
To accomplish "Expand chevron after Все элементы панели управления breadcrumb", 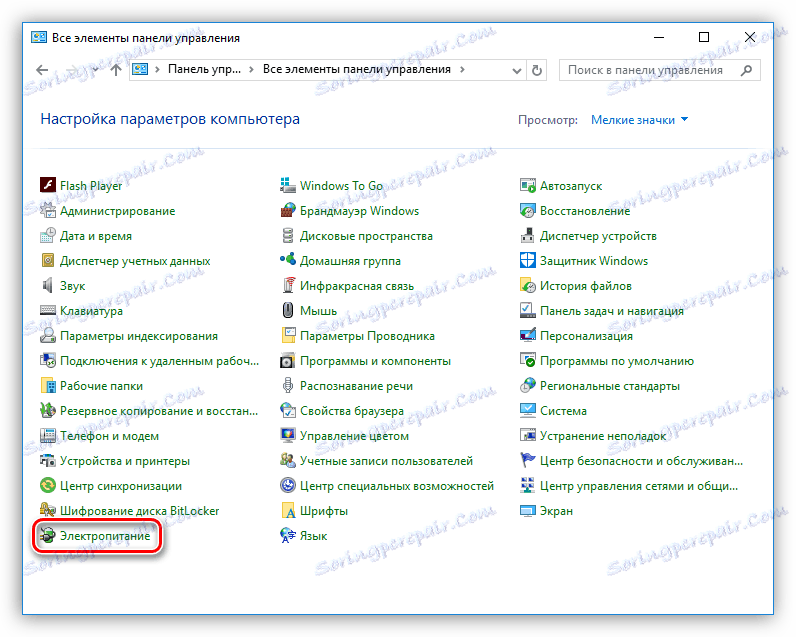I will tap(462, 70).
